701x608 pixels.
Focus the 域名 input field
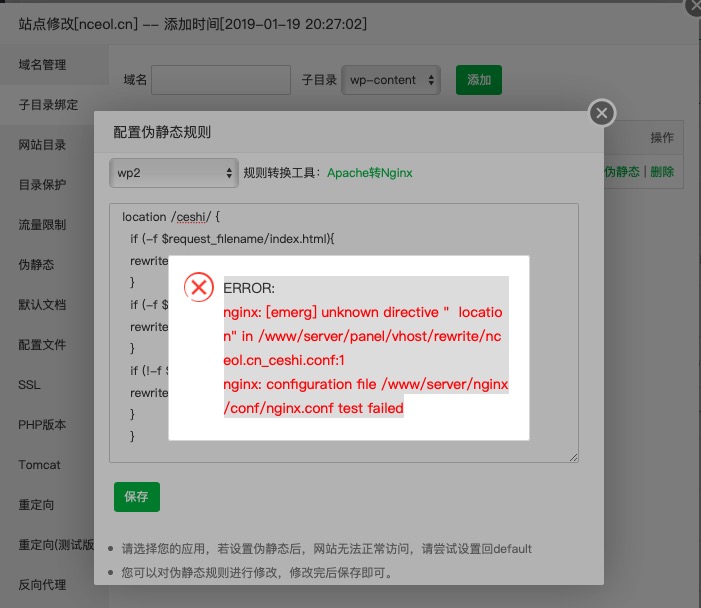[x=221, y=80]
